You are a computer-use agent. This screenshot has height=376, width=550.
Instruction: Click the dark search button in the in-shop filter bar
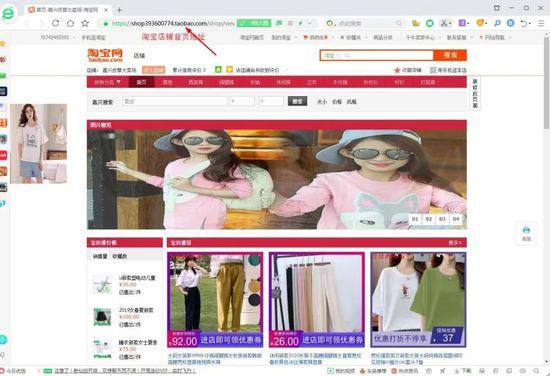point(297,101)
